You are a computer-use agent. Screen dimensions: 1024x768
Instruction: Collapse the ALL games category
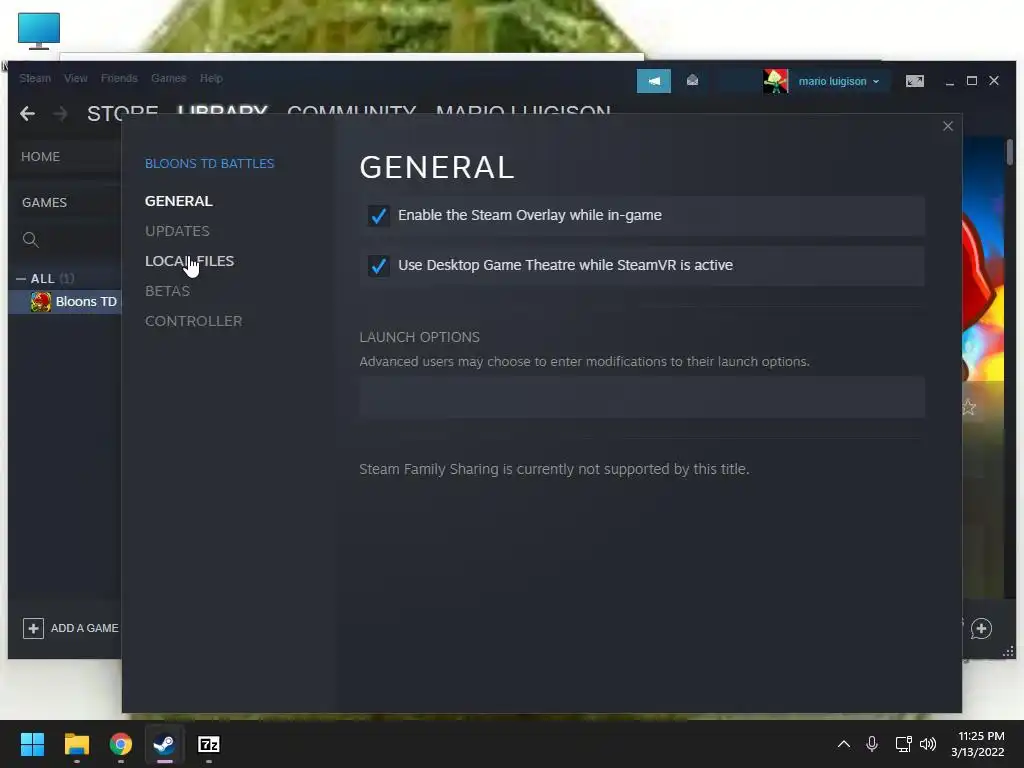[x=21, y=279]
